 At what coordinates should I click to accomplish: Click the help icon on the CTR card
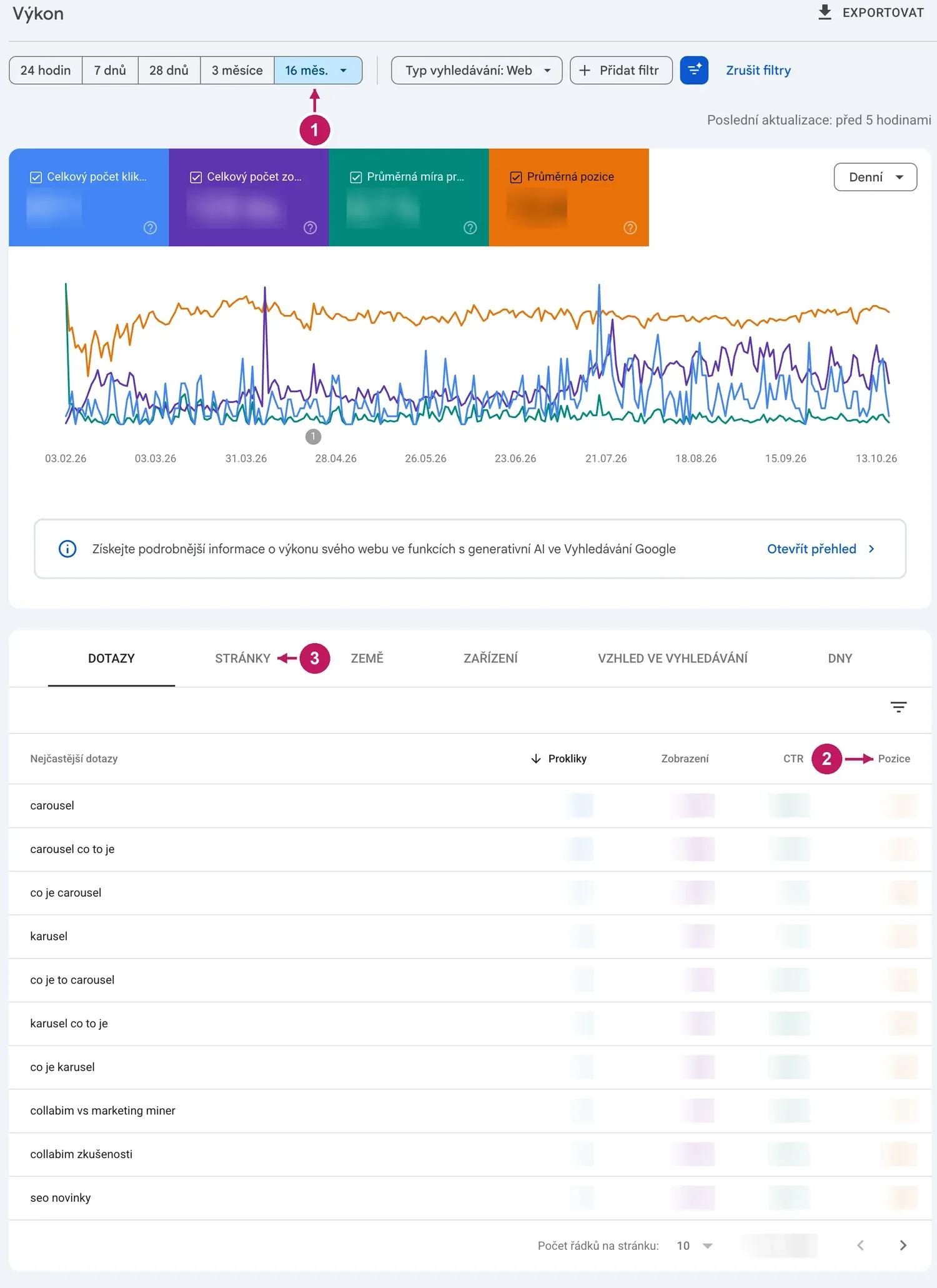coord(470,227)
